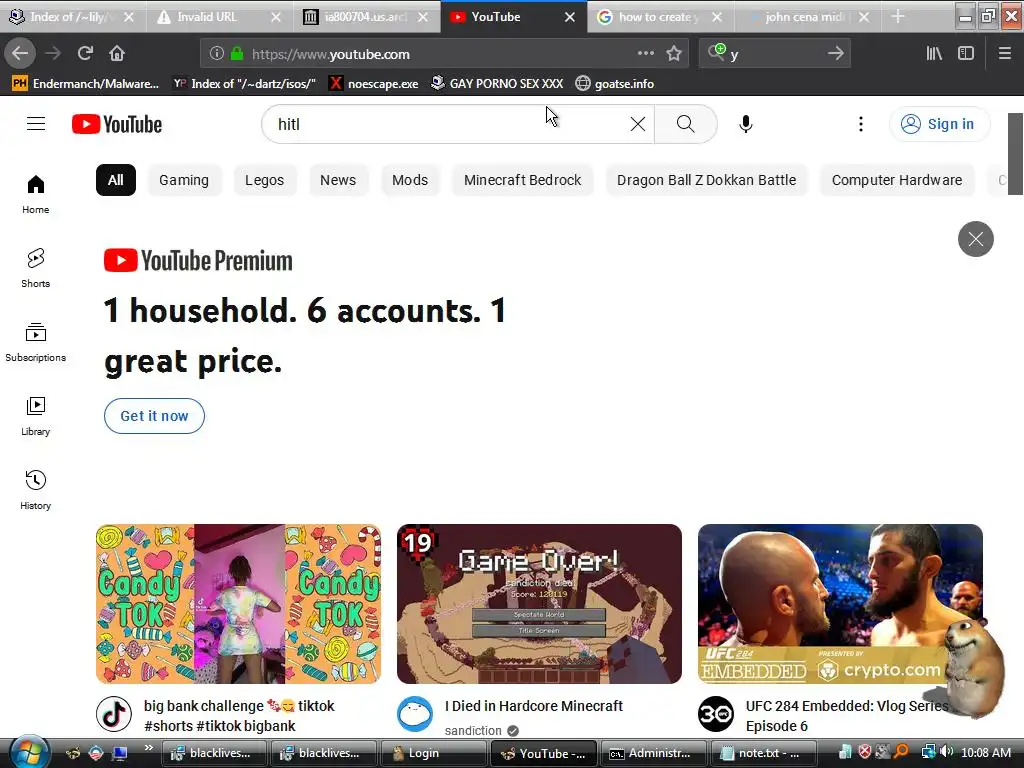Open the UFC Embedded video thumbnail
The image size is (1024, 768).
(840, 604)
